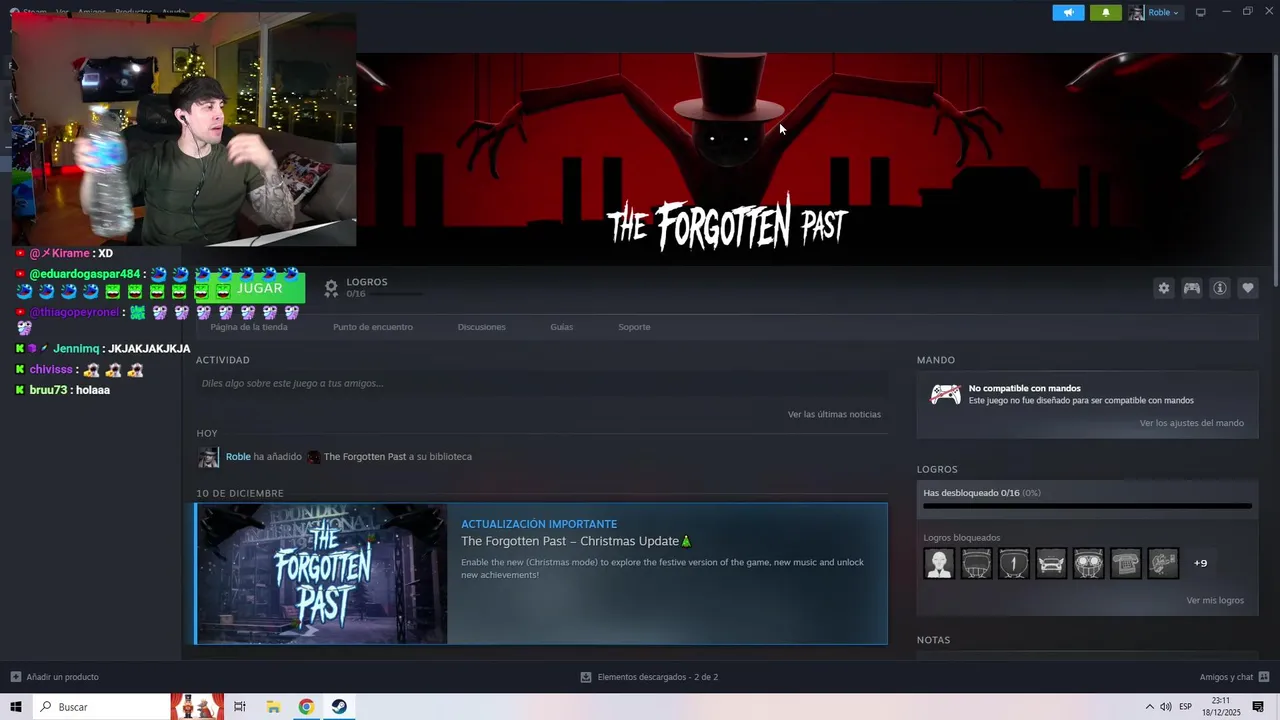Open the Christmas Update news thumbnail

tap(322, 574)
